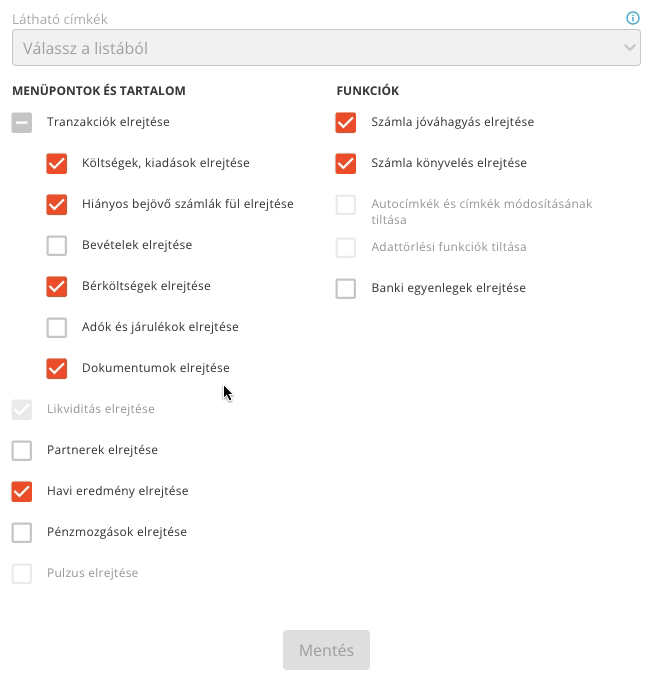Uncheck Számla könyvelés elrejtése
The height and width of the screenshot is (694, 652).
(x=346, y=164)
